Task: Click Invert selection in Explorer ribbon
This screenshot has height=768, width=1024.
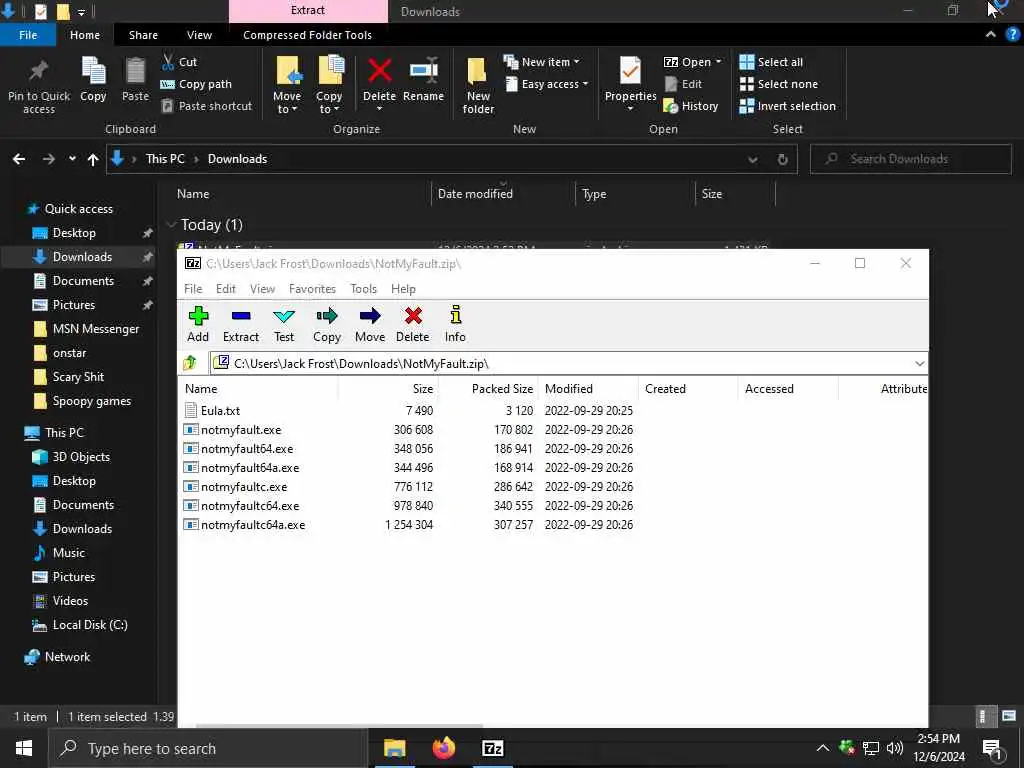Action: pos(788,106)
